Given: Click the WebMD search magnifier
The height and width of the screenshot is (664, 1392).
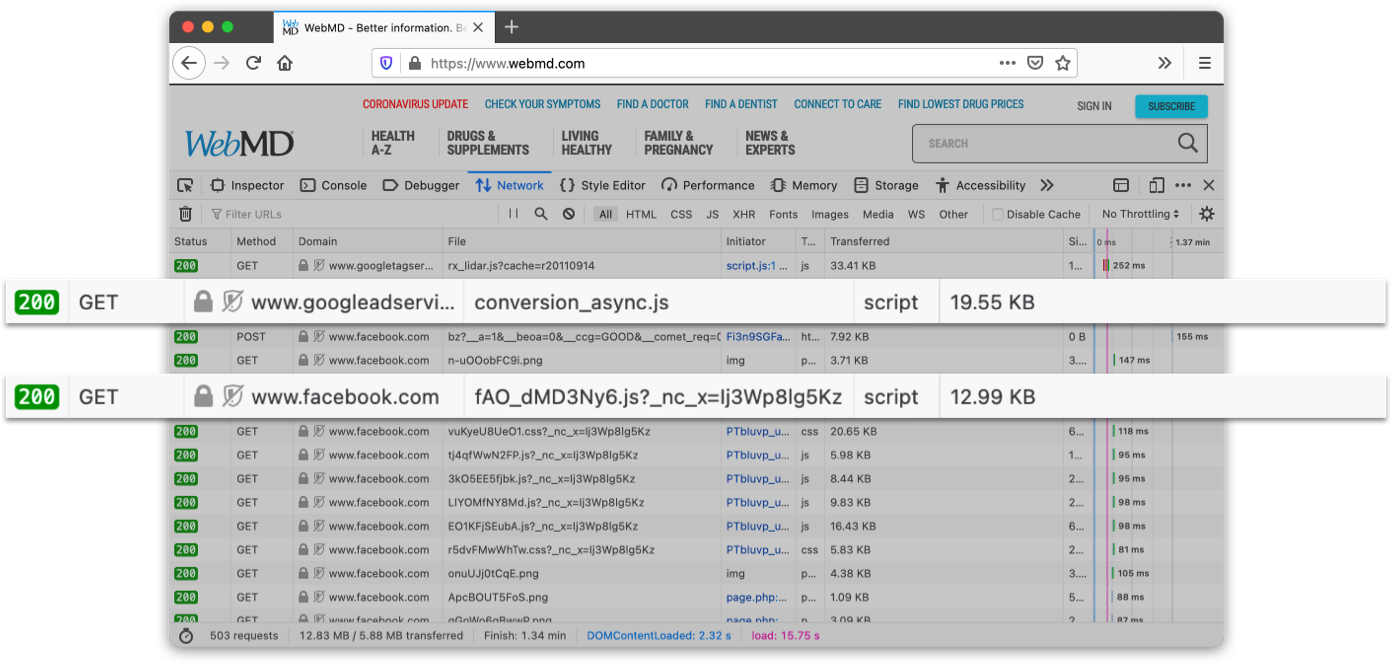Looking at the screenshot, I should tap(1187, 143).
